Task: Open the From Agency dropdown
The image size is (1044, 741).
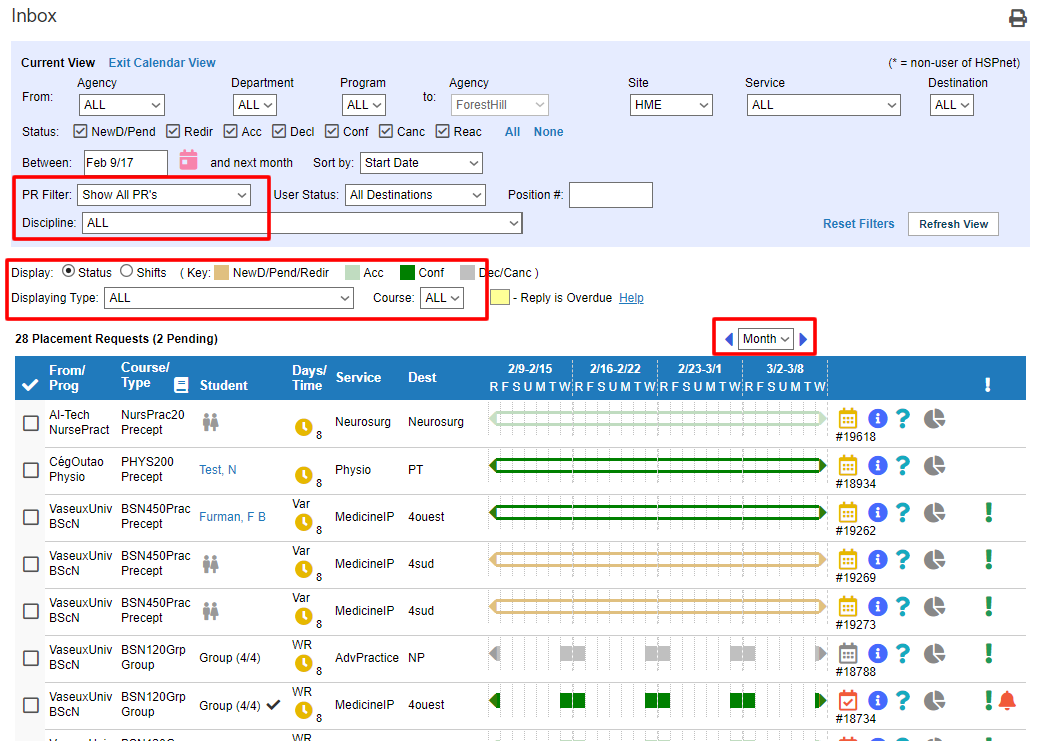Action: 121,105
